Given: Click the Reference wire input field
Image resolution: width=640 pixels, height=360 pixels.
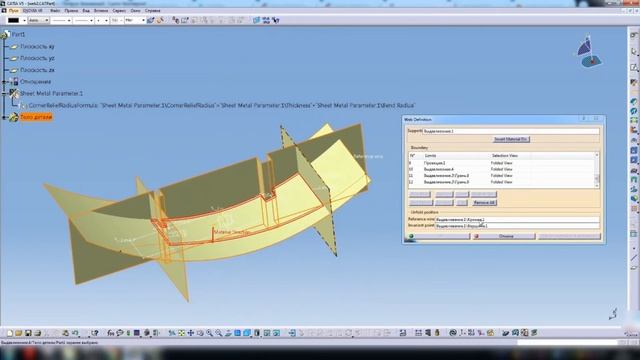Looking at the screenshot, I should coord(517,219).
